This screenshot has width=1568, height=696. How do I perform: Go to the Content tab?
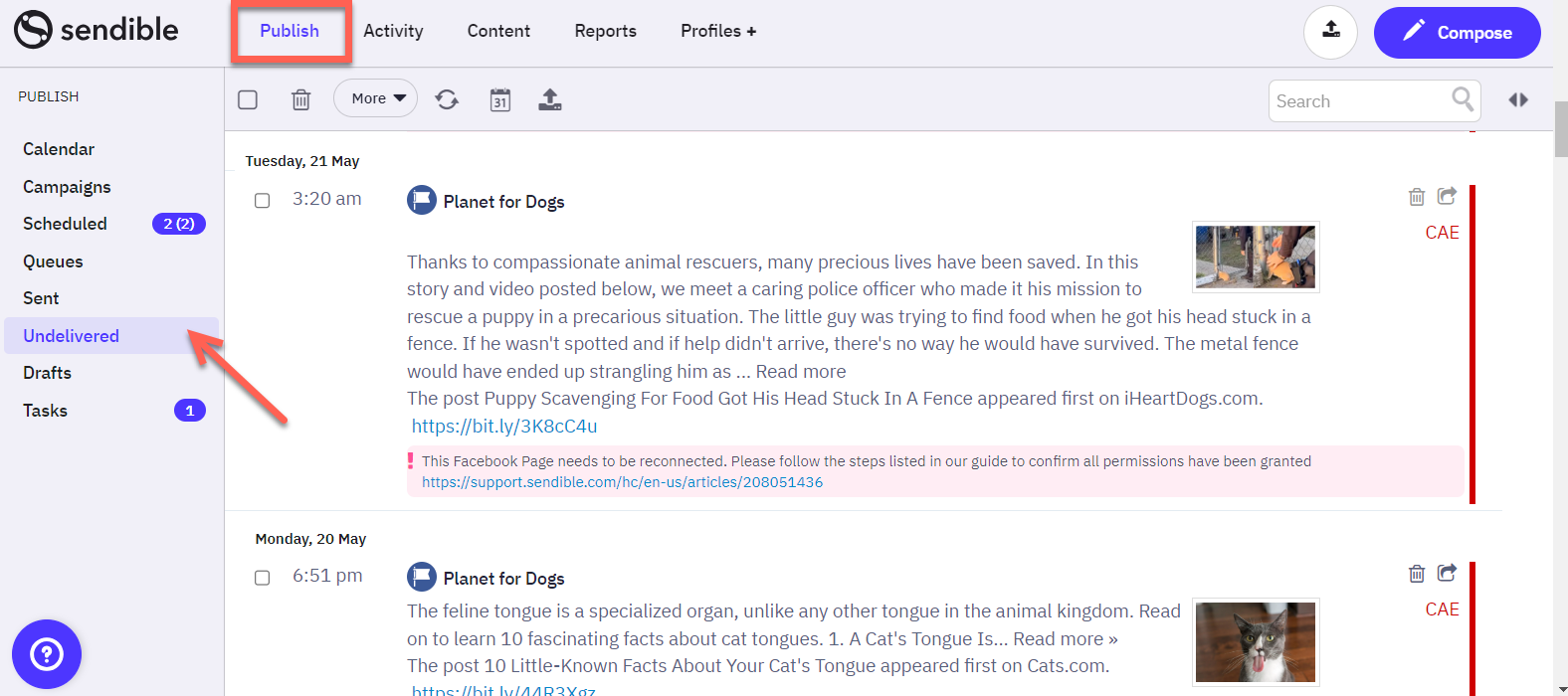498,31
